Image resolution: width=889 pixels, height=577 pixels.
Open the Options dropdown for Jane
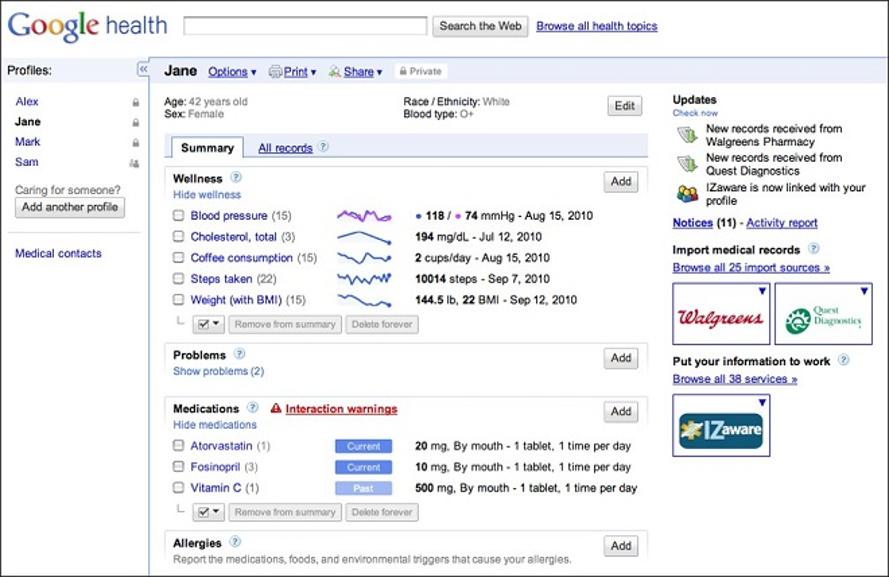click(232, 72)
